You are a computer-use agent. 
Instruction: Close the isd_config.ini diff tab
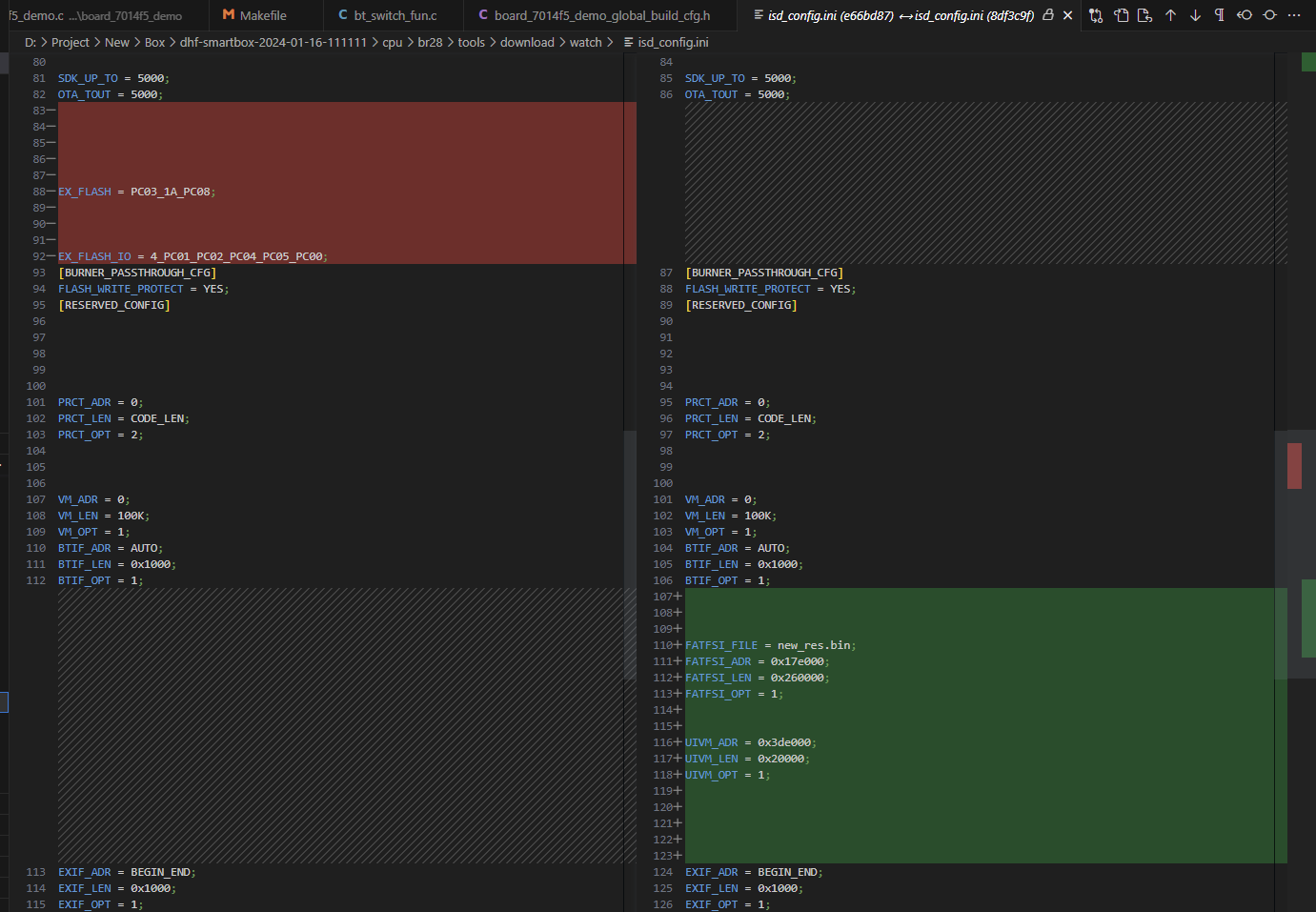[1067, 15]
